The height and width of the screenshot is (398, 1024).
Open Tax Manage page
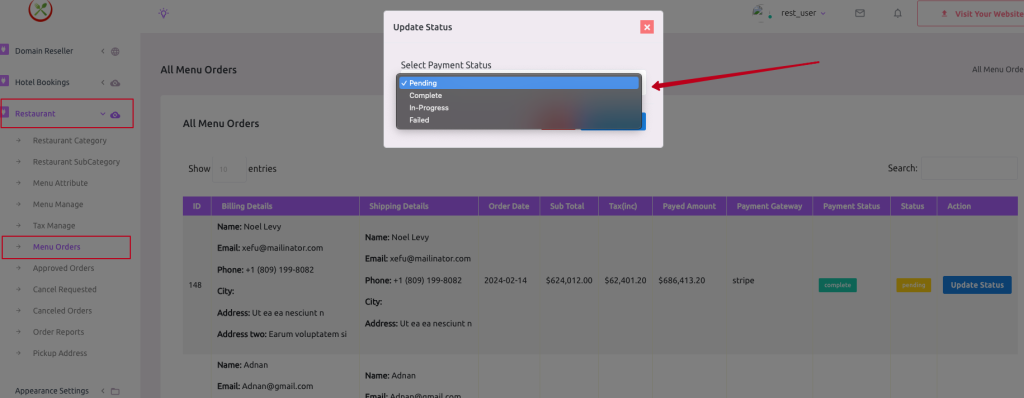[x=54, y=225]
